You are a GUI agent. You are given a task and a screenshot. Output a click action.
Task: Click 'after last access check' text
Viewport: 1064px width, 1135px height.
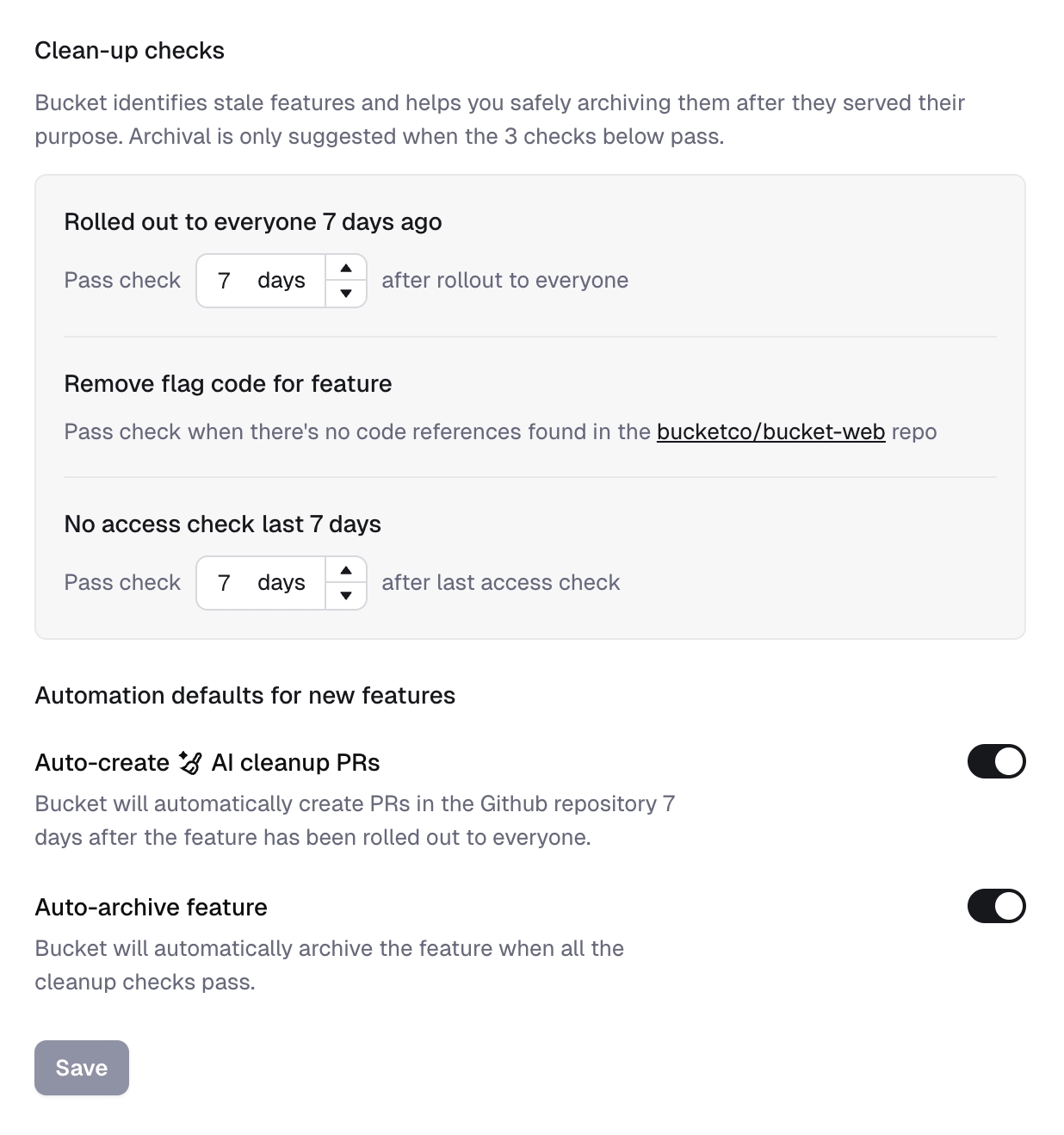click(500, 583)
